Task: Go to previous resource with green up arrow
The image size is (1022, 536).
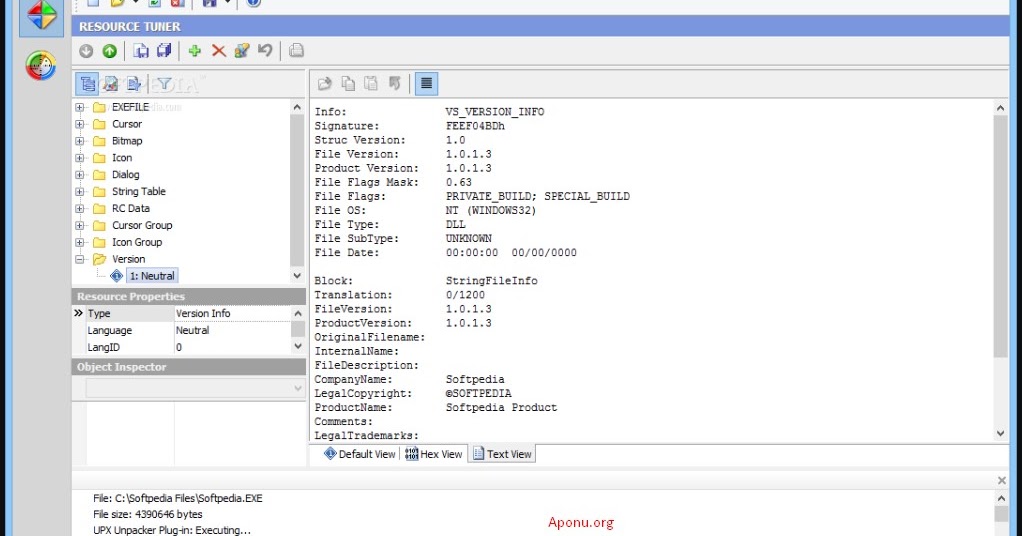Action: (110, 51)
